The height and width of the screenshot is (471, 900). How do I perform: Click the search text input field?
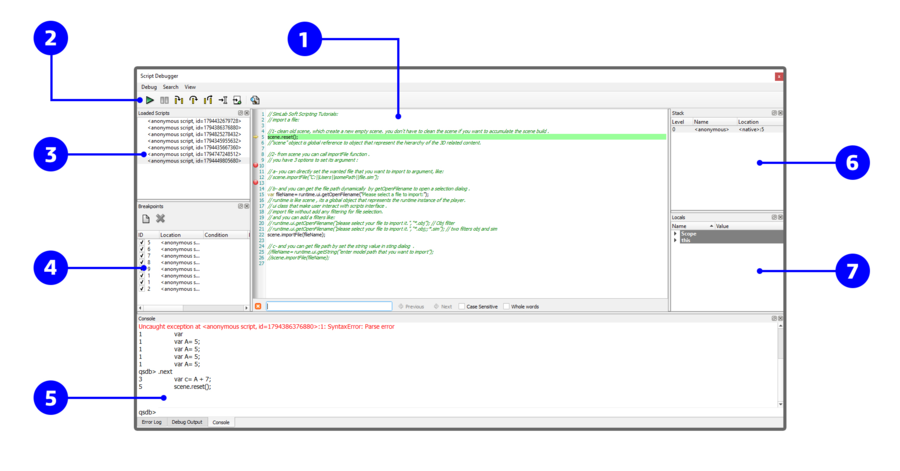(328, 306)
